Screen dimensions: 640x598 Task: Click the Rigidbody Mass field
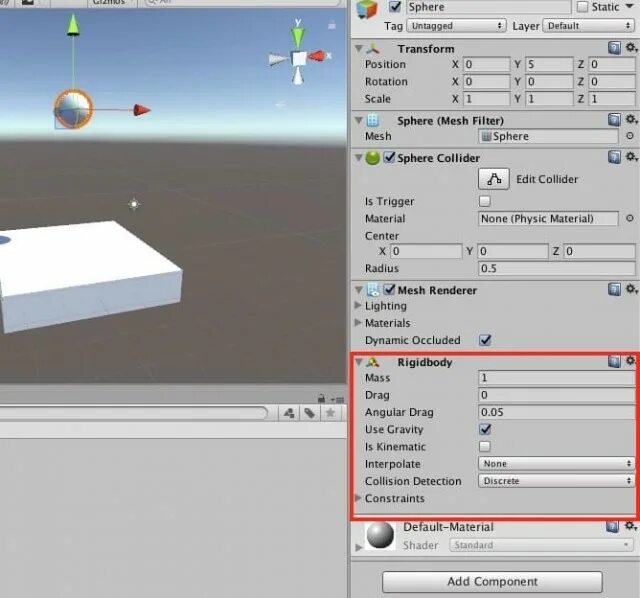point(556,378)
